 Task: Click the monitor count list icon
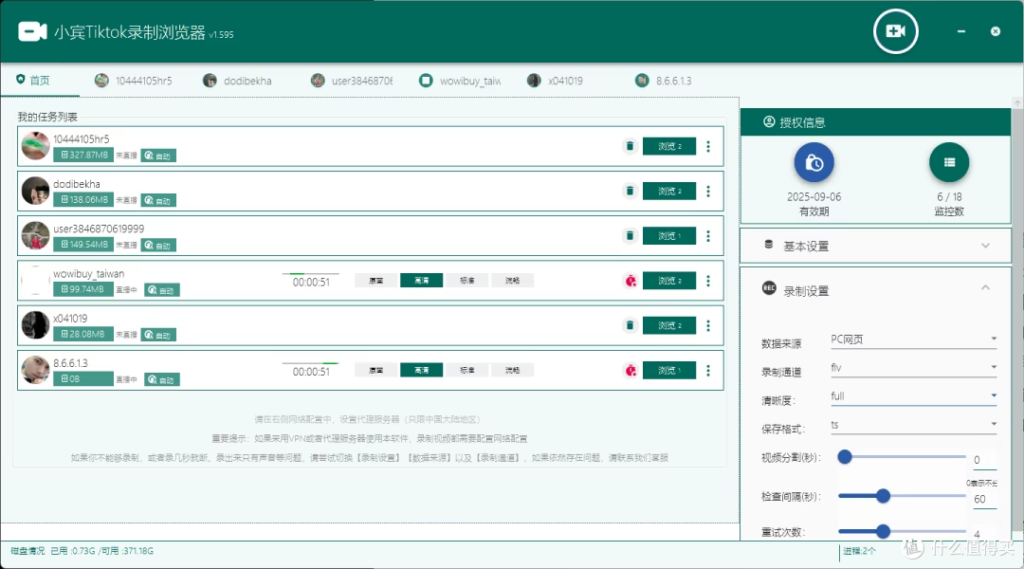pos(949,163)
